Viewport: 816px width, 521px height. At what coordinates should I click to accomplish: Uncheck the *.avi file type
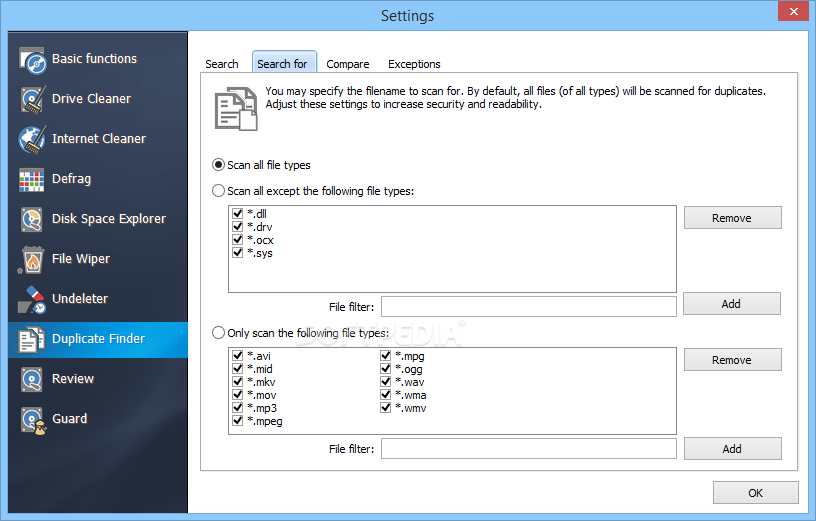(x=238, y=355)
